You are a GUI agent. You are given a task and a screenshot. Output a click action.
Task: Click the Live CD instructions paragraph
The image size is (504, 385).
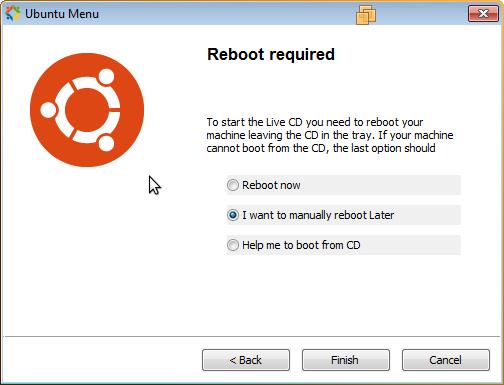[x=330, y=135]
